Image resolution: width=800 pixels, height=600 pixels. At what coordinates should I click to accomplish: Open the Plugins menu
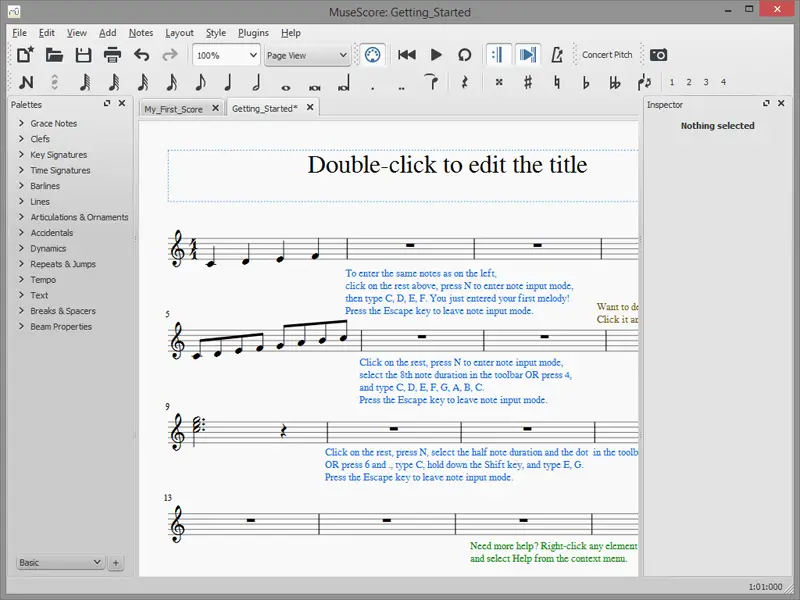click(x=253, y=33)
